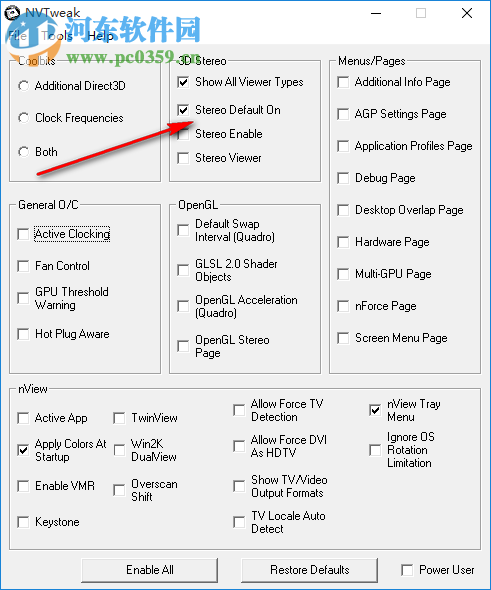Enable AGP Settings Page
This screenshot has height=590, width=491.
(343, 114)
